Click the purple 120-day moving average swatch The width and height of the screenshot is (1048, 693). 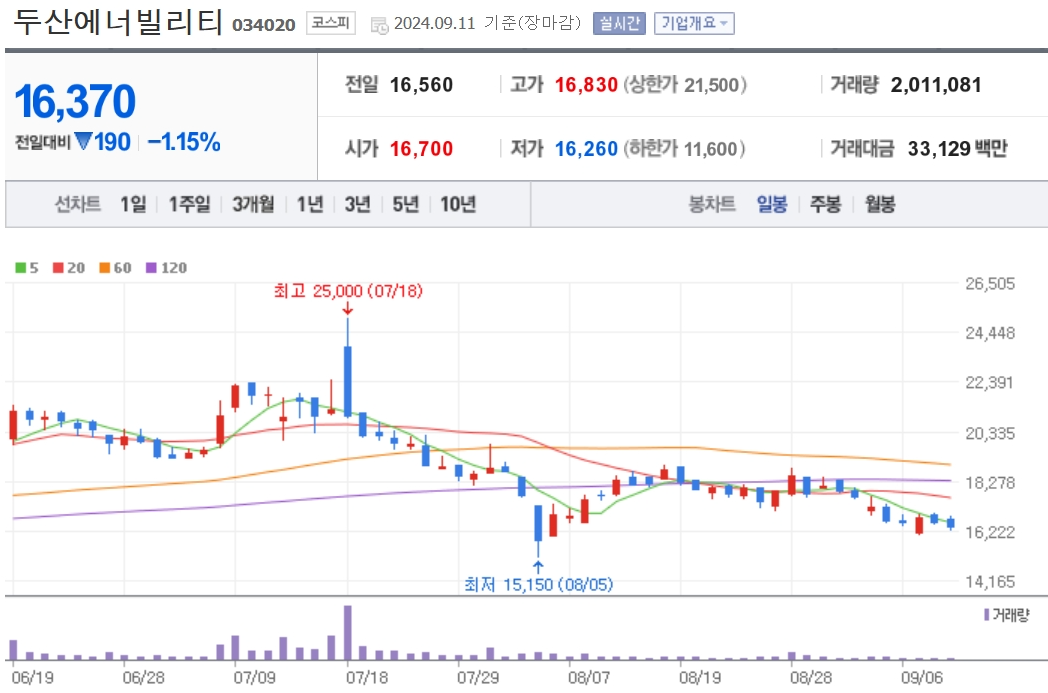click(x=151, y=268)
